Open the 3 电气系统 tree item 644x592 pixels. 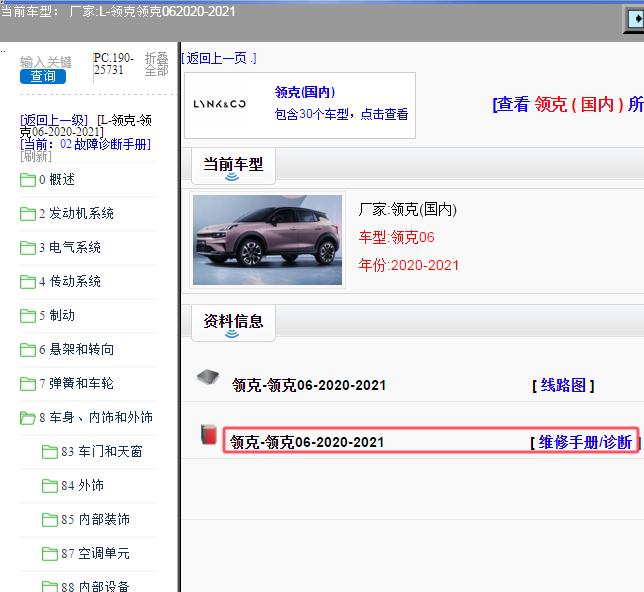pos(70,248)
